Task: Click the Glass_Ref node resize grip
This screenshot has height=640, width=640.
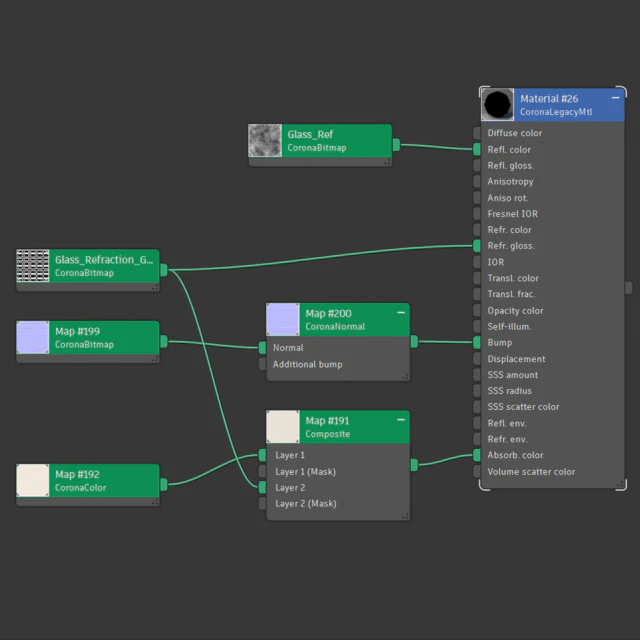Action: (x=388, y=162)
